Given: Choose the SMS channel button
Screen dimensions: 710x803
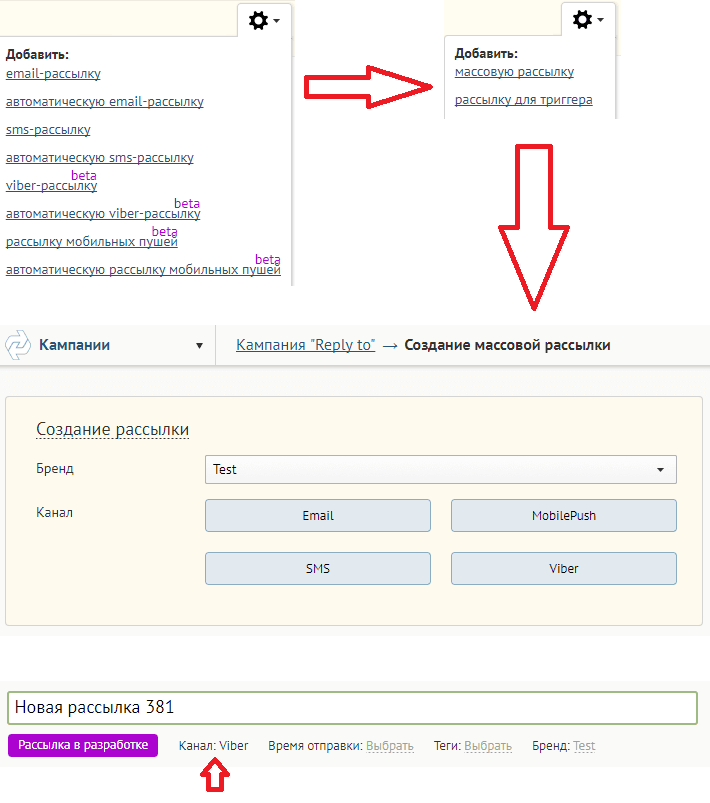Looking at the screenshot, I should (x=318, y=568).
